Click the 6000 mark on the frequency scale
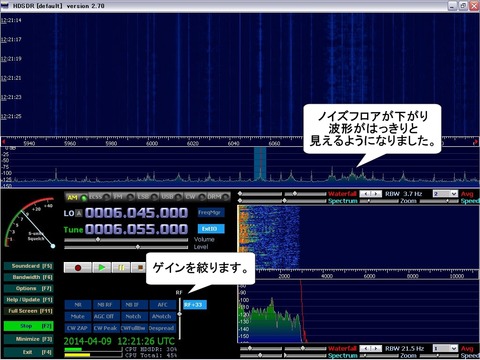The width and height of the screenshot is (480, 360). coord(152,143)
